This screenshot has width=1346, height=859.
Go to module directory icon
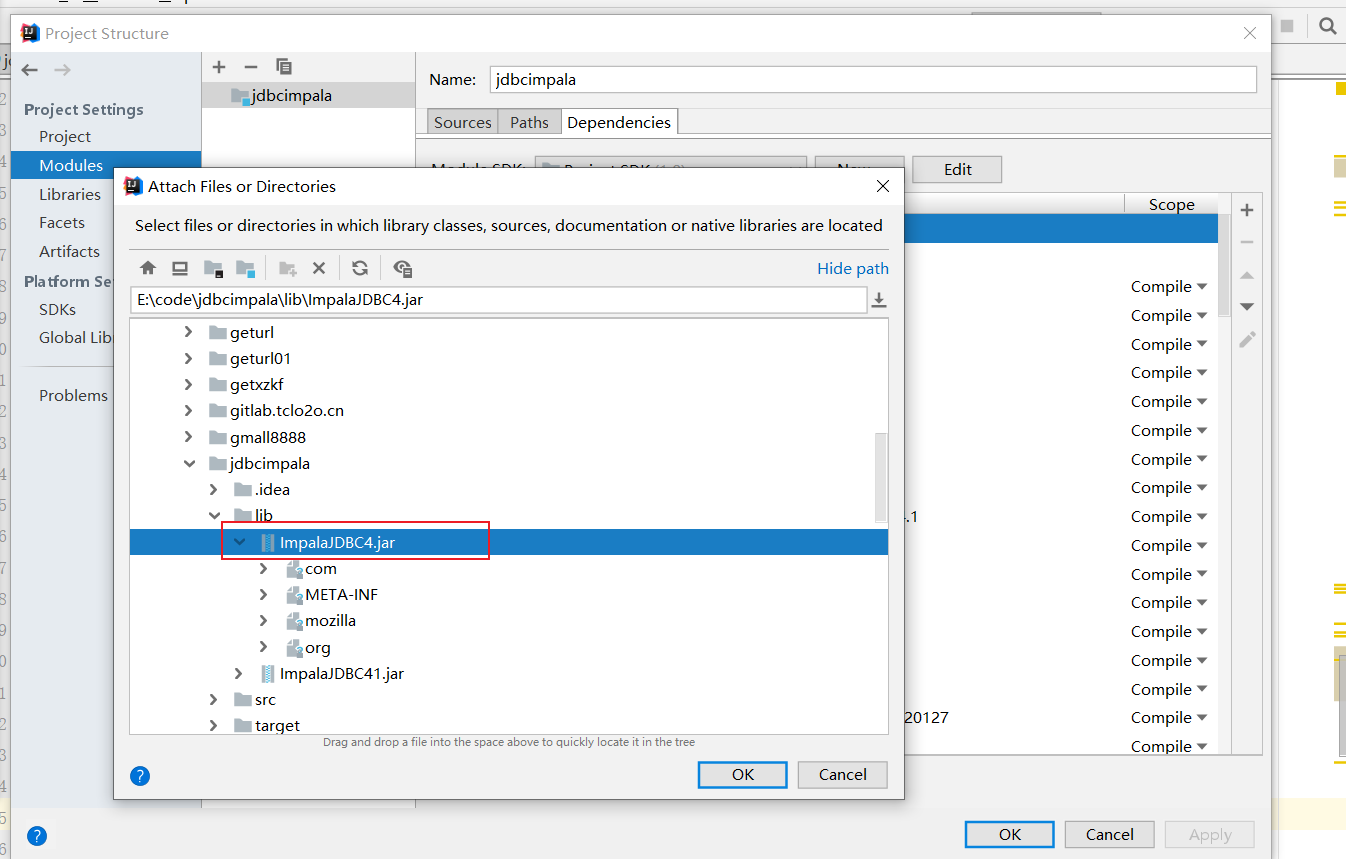coord(245,268)
